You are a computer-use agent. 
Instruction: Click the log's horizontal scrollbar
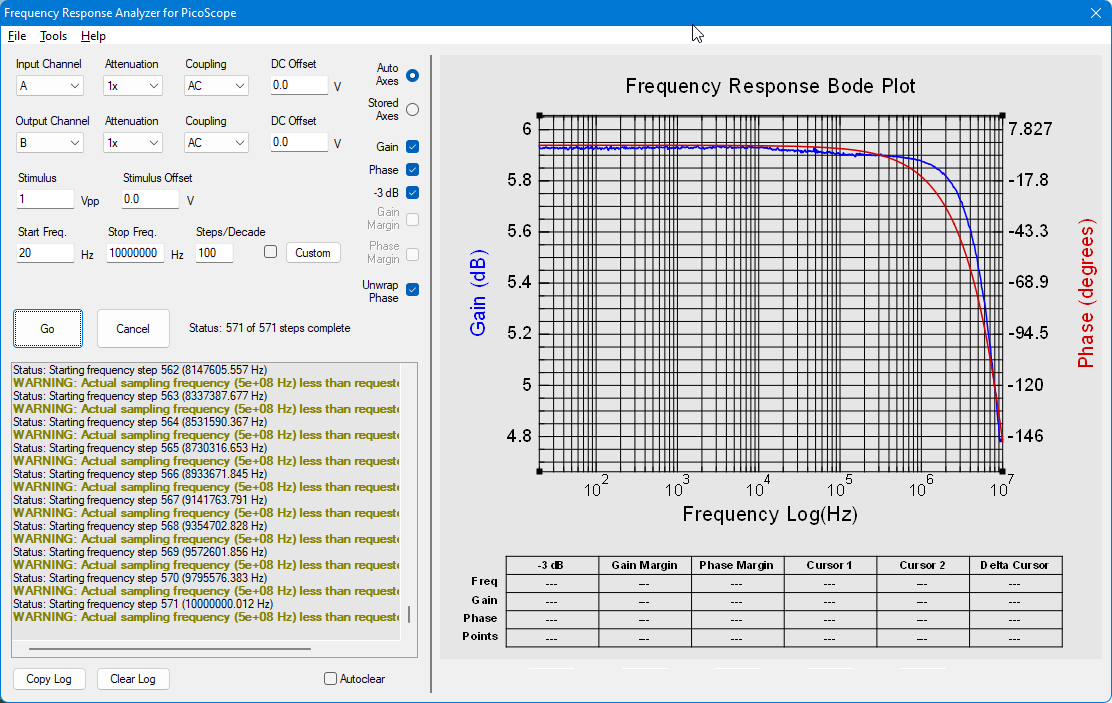[x=169, y=648]
